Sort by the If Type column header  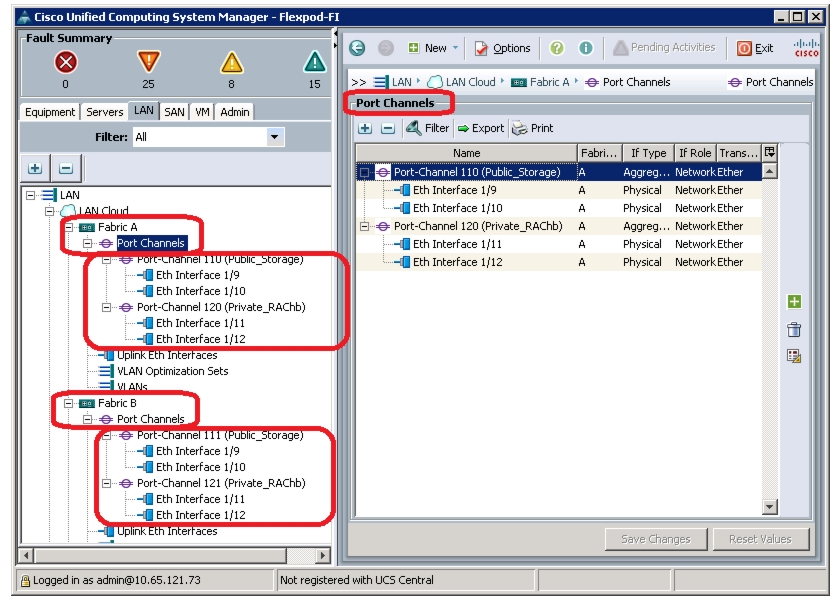[x=648, y=153]
